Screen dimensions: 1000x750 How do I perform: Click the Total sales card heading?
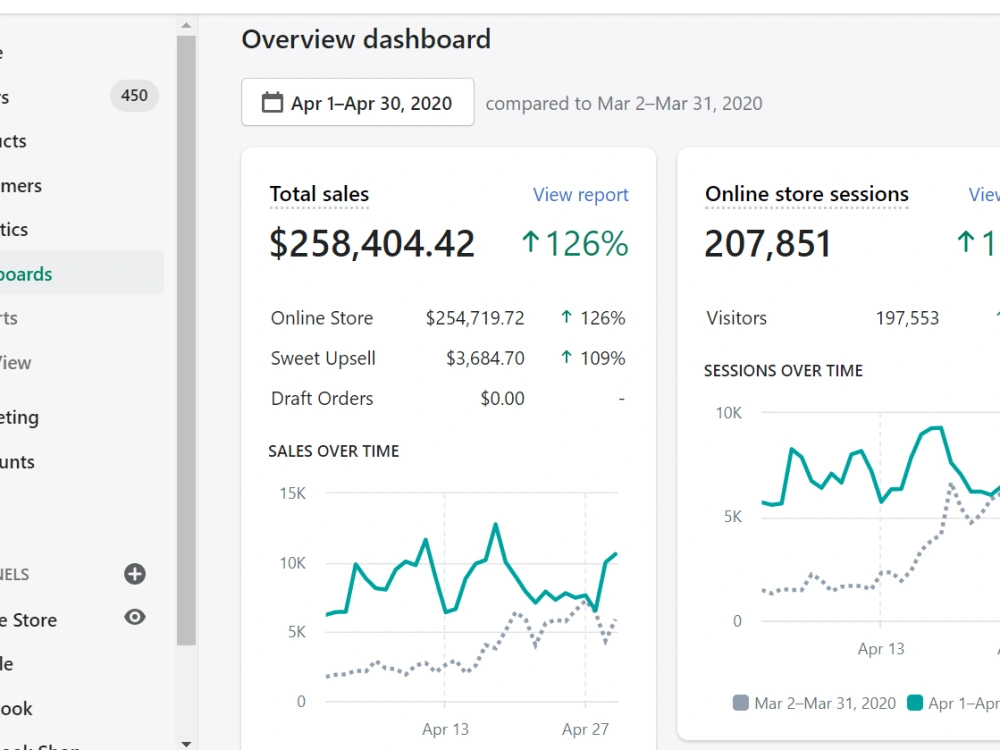tap(319, 194)
